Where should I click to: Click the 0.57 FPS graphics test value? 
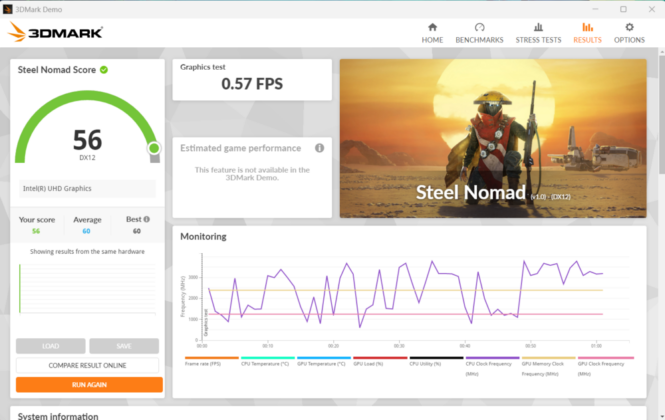pos(252,84)
